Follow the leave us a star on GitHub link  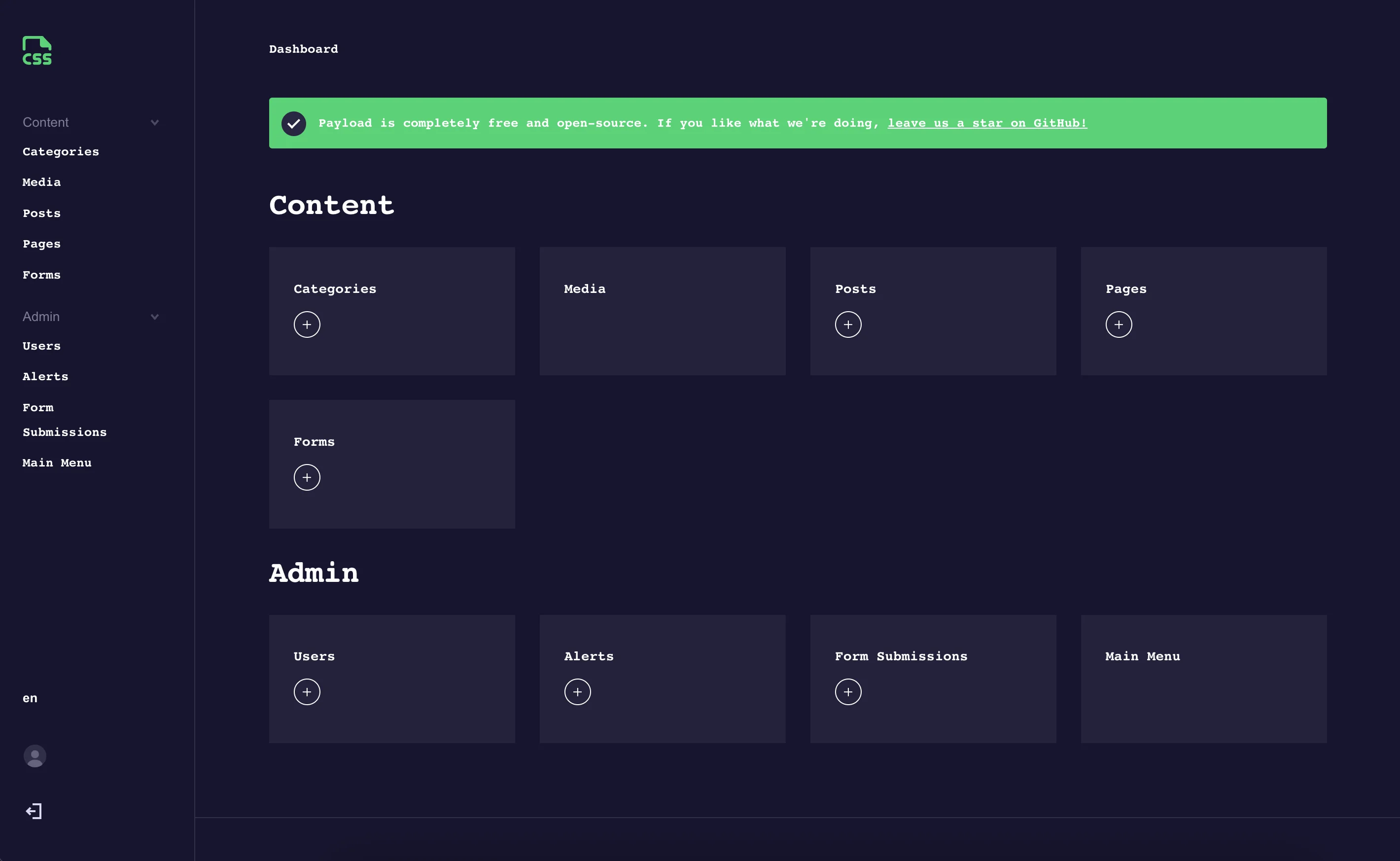point(987,123)
